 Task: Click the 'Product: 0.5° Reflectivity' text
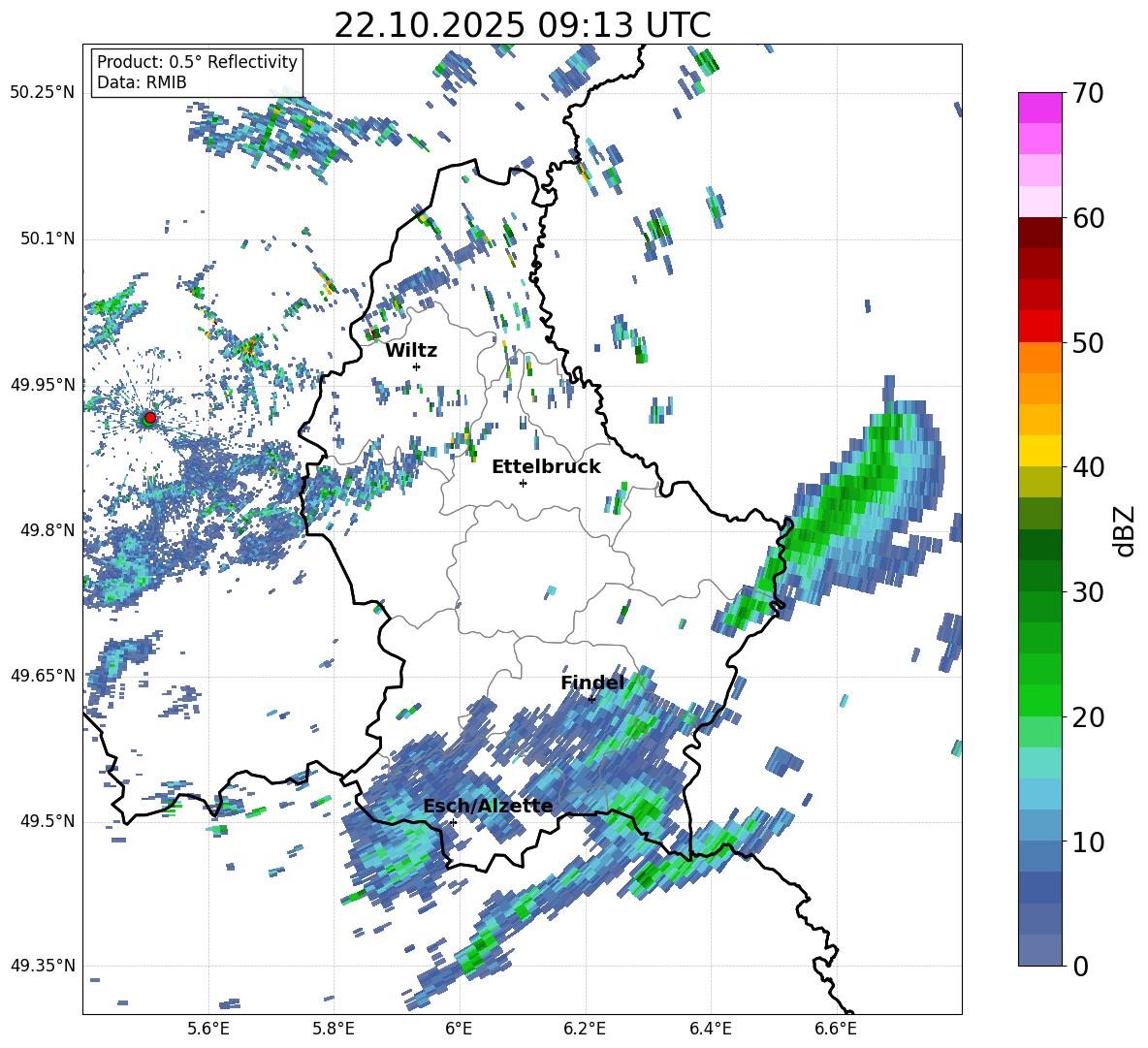197,61
